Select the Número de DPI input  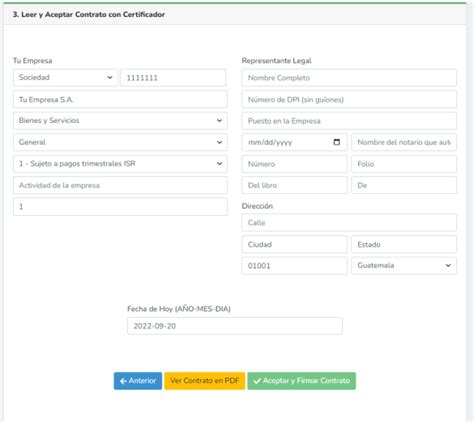(x=349, y=99)
